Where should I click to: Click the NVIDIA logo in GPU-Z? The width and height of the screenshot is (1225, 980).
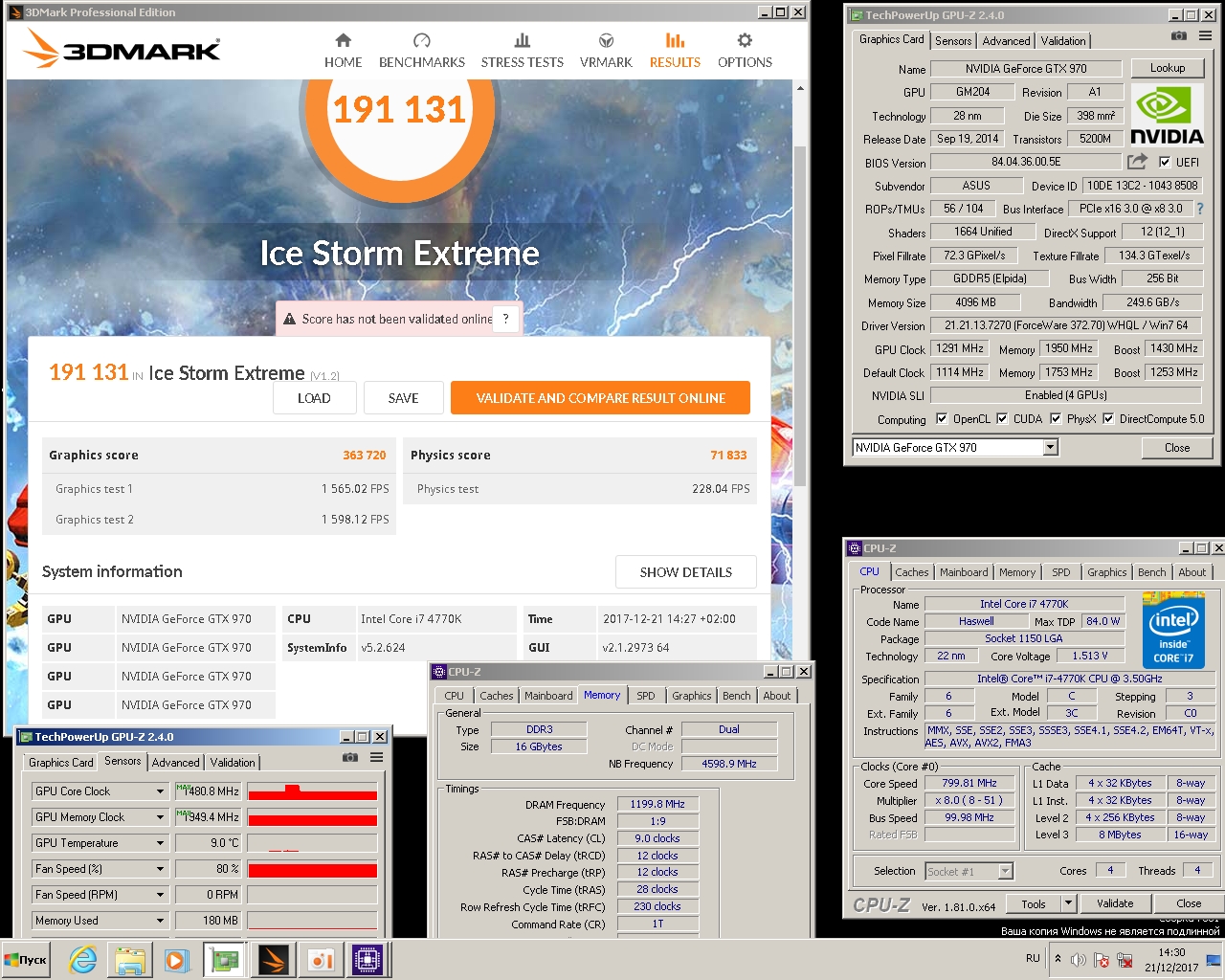(x=1167, y=115)
